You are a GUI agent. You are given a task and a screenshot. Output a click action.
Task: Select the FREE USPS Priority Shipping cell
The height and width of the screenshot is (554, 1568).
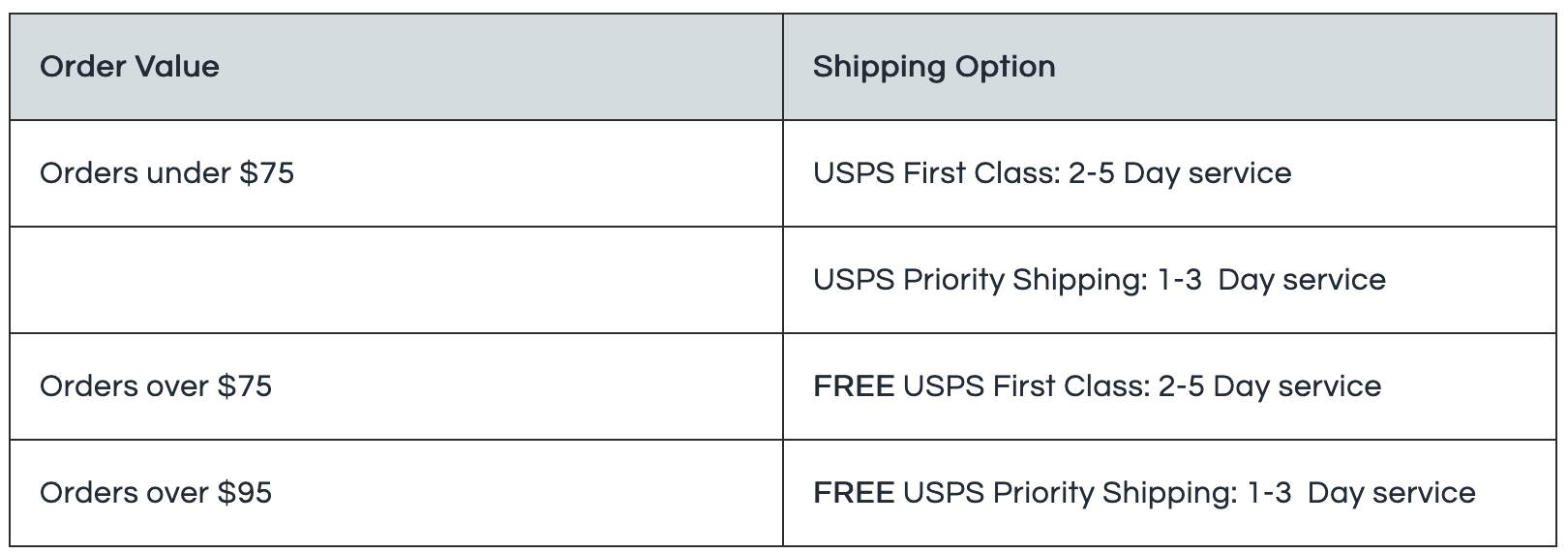pos(1169,493)
